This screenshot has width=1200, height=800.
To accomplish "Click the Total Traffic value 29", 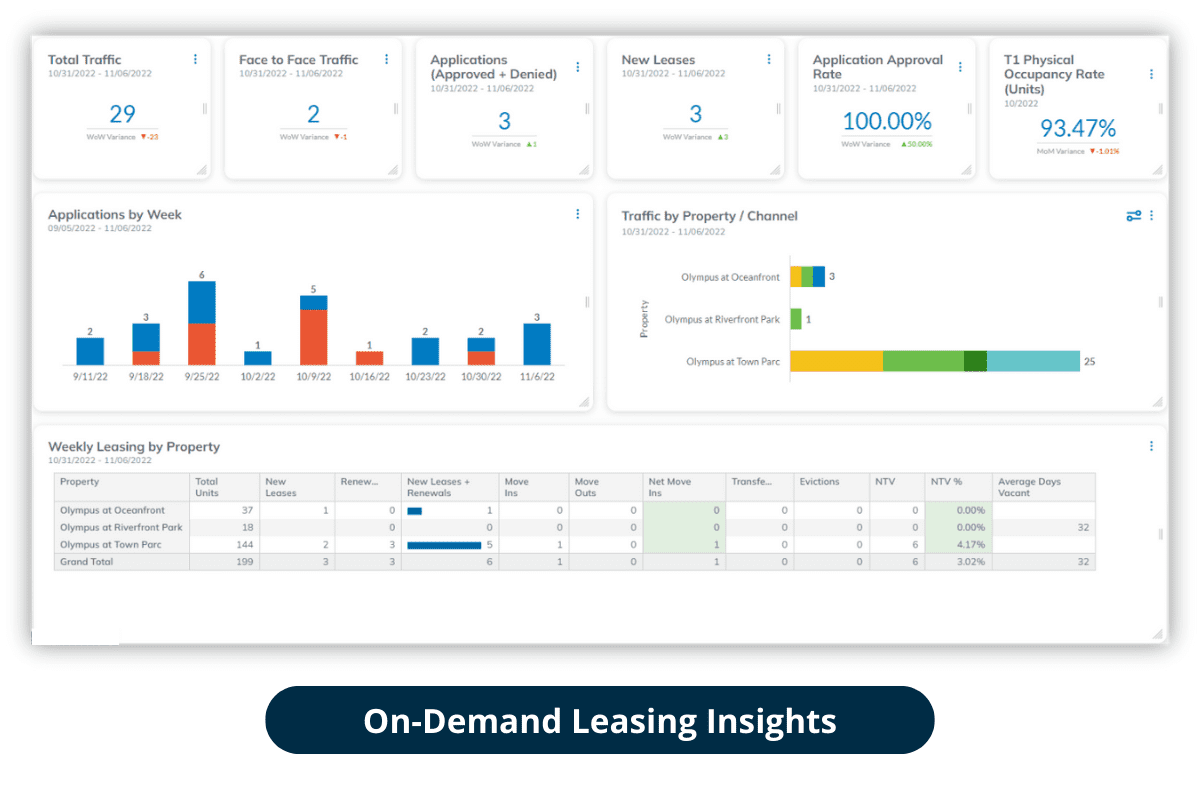I will (122, 113).
